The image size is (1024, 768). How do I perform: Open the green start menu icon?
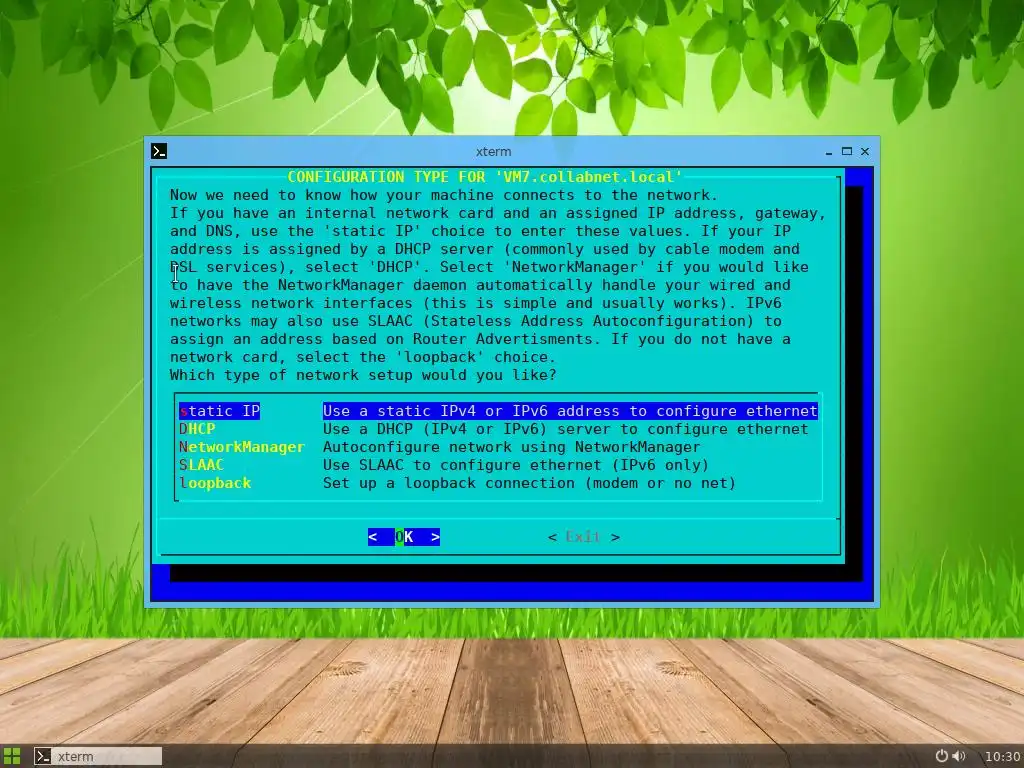pos(12,756)
